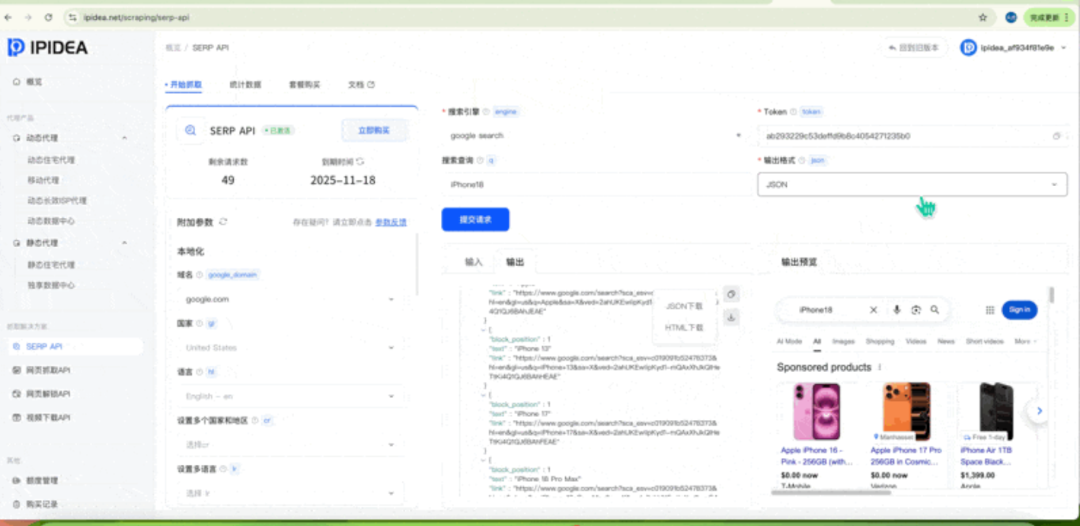Switch to the 输入 tab

click(474, 262)
